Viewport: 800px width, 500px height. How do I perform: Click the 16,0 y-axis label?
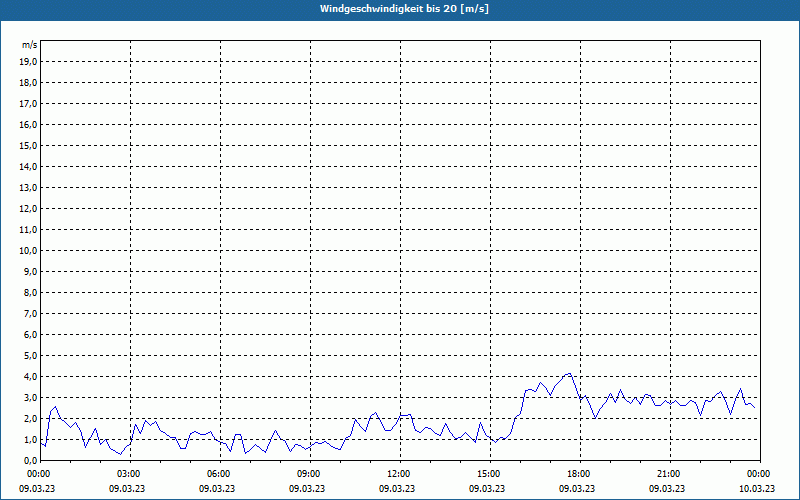pyautogui.click(x=28, y=124)
